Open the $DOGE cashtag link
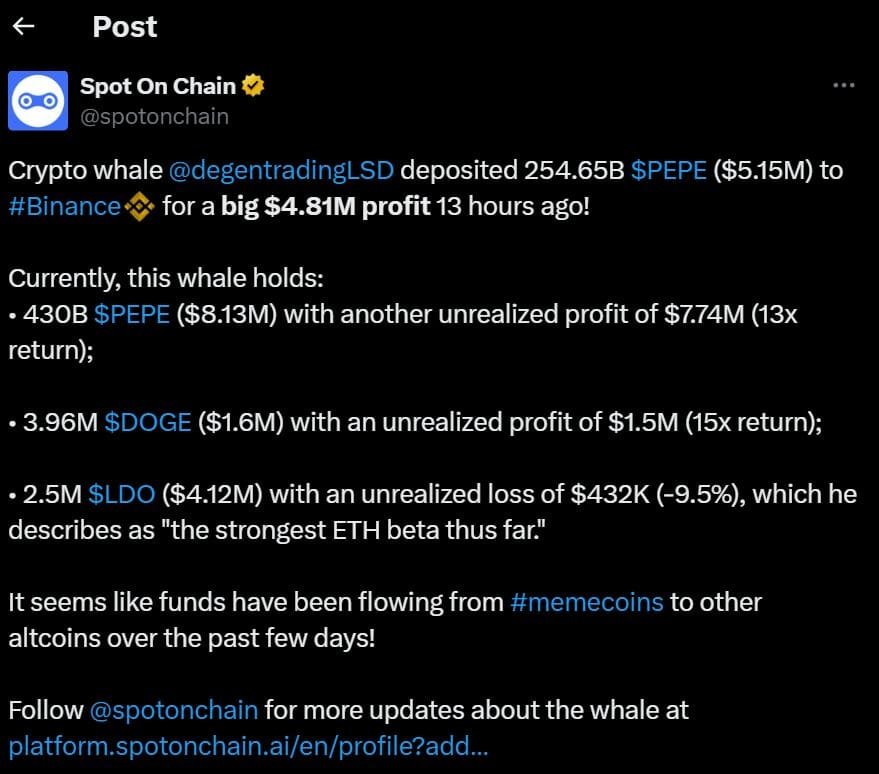Viewport: 879px width, 774px height. point(148,422)
